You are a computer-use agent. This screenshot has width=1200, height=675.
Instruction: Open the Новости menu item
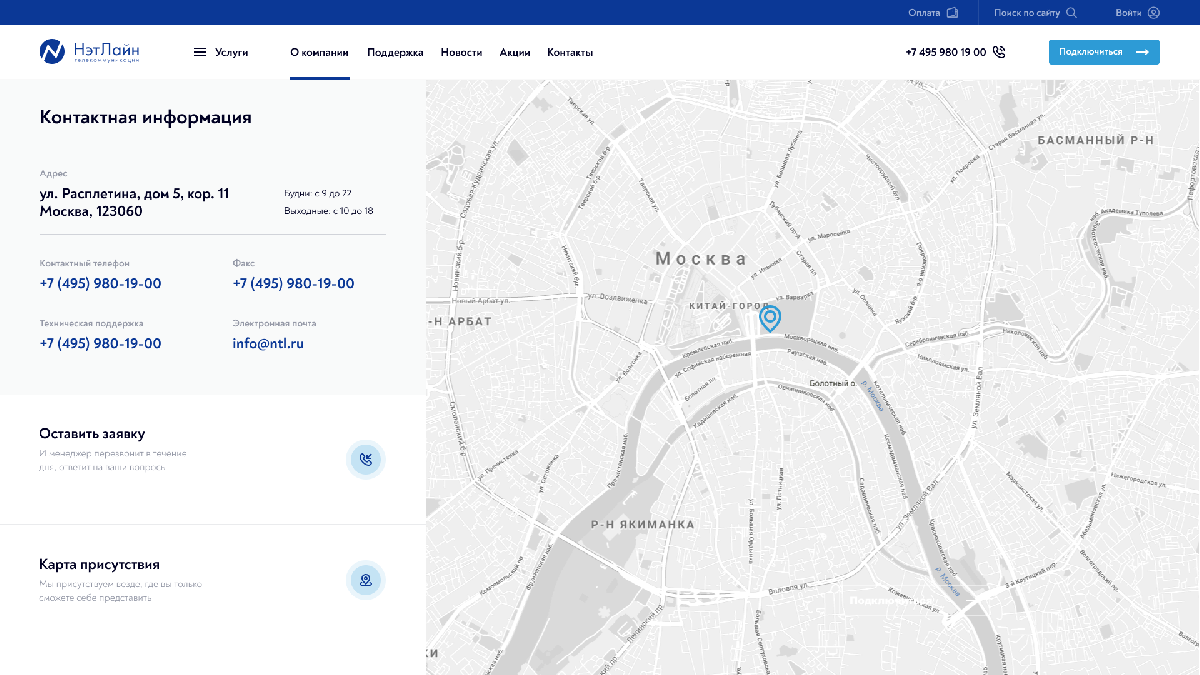point(461,52)
